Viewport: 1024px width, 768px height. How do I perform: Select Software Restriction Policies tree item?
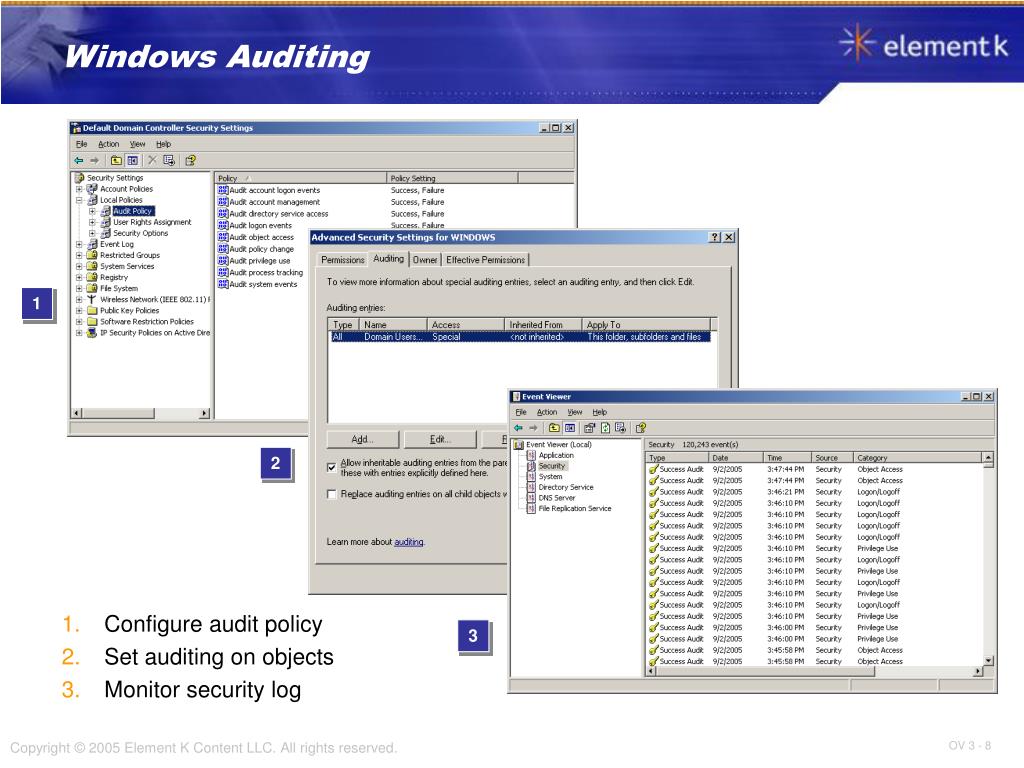point(147,321)
